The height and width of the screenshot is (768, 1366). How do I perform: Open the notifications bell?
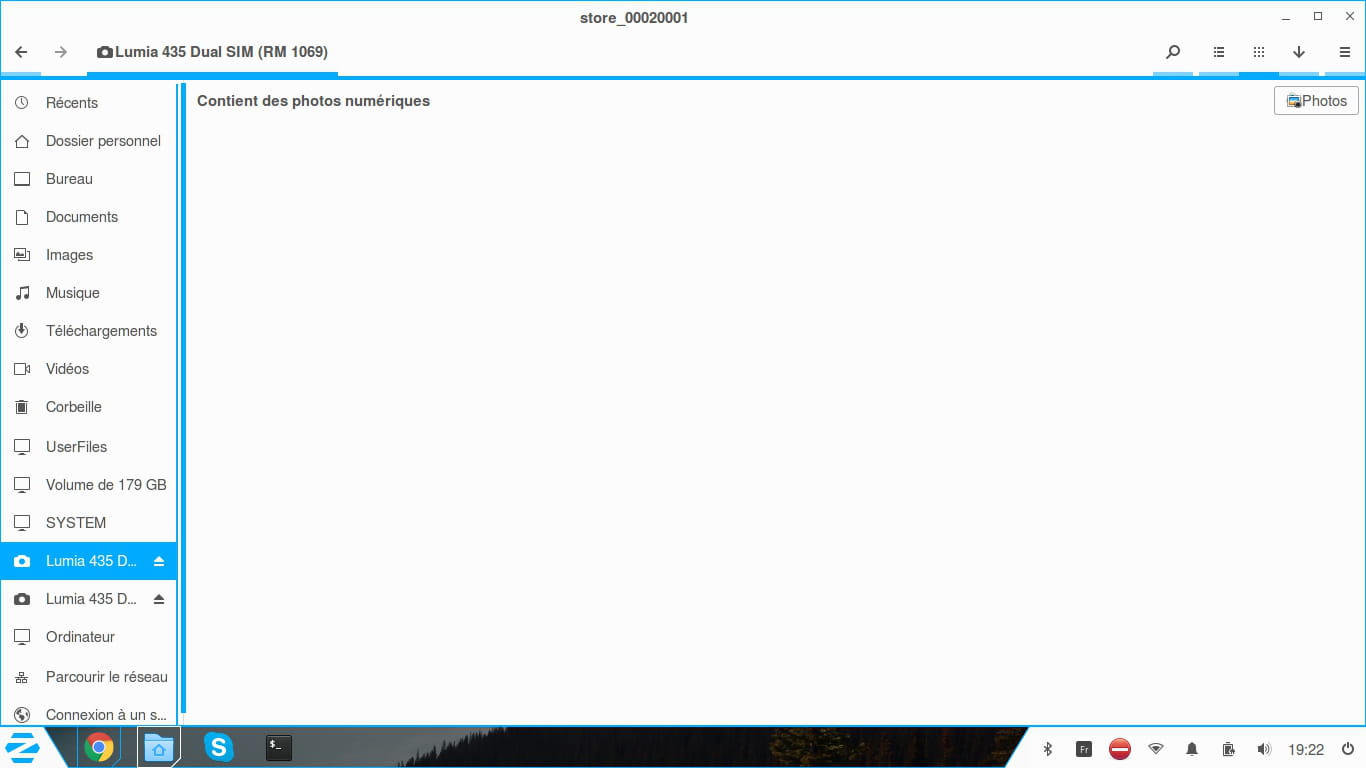pyautogui.click(x=1192, y=749)
